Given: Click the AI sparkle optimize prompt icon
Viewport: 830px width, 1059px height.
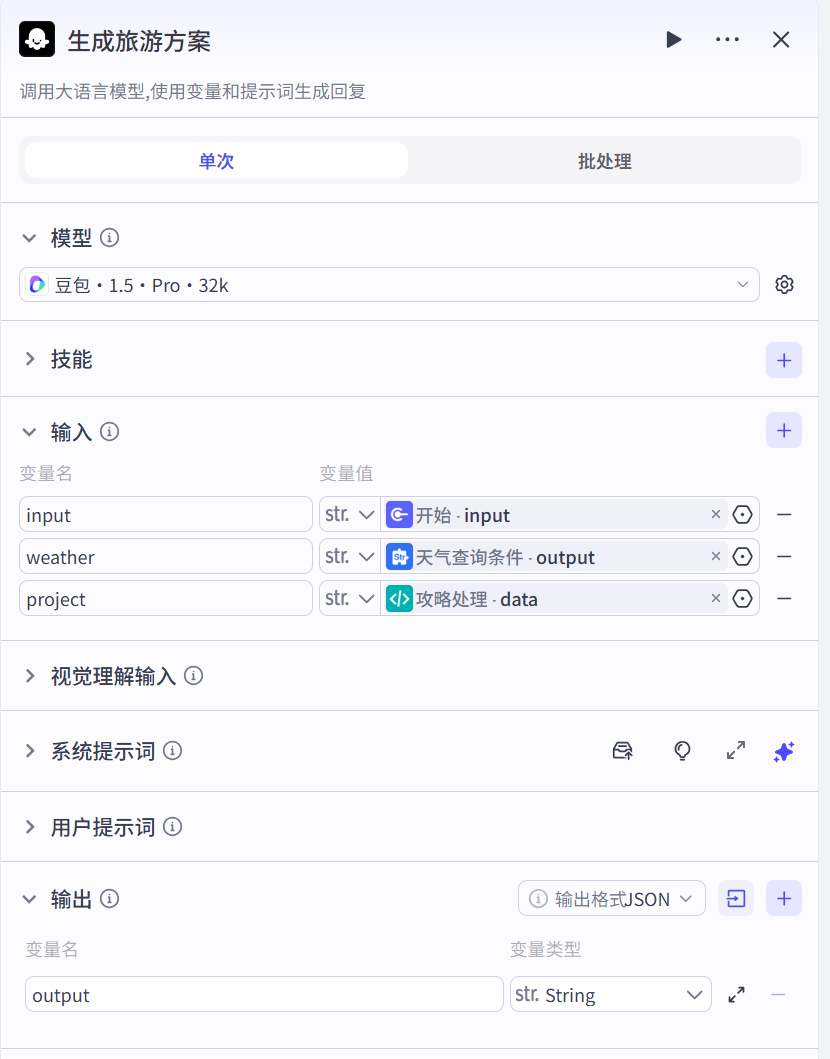Looking at the screenshot, I should coord(784,751).
